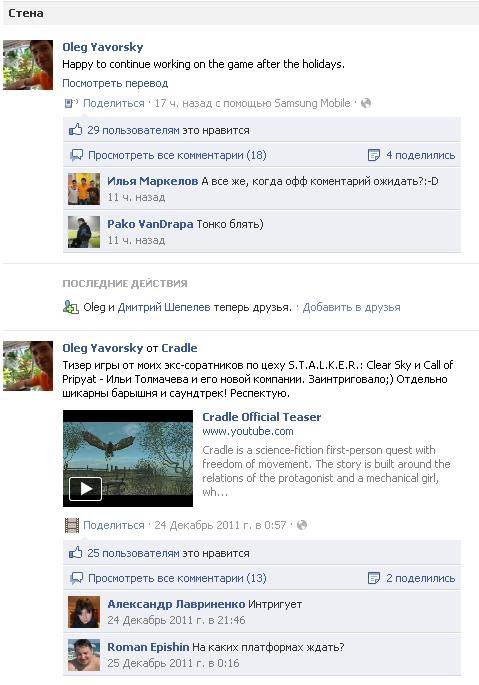Expand all 13 comments on Cradle post

point(177,578)
